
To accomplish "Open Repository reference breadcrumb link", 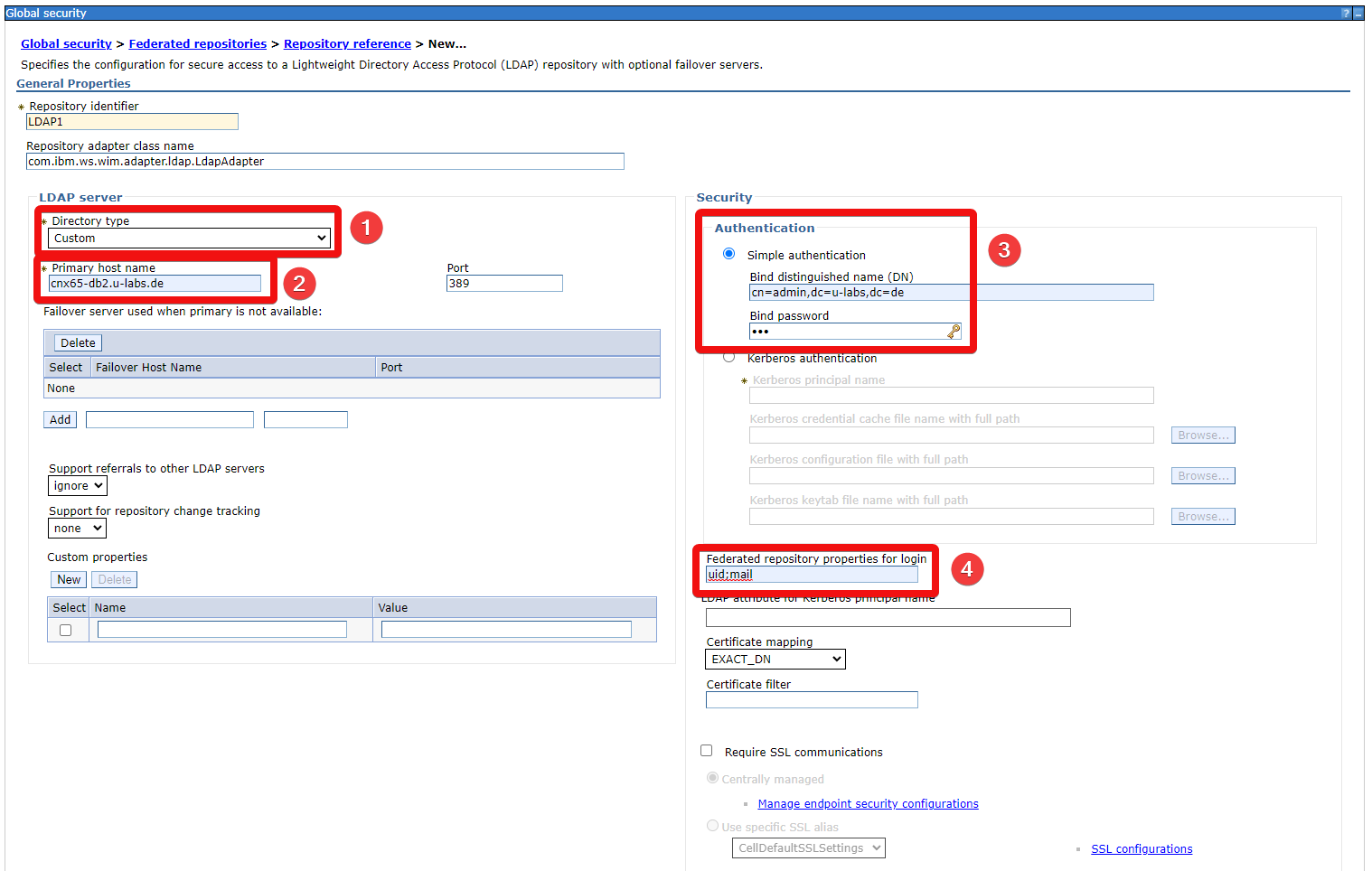I will tap(347, 44).
